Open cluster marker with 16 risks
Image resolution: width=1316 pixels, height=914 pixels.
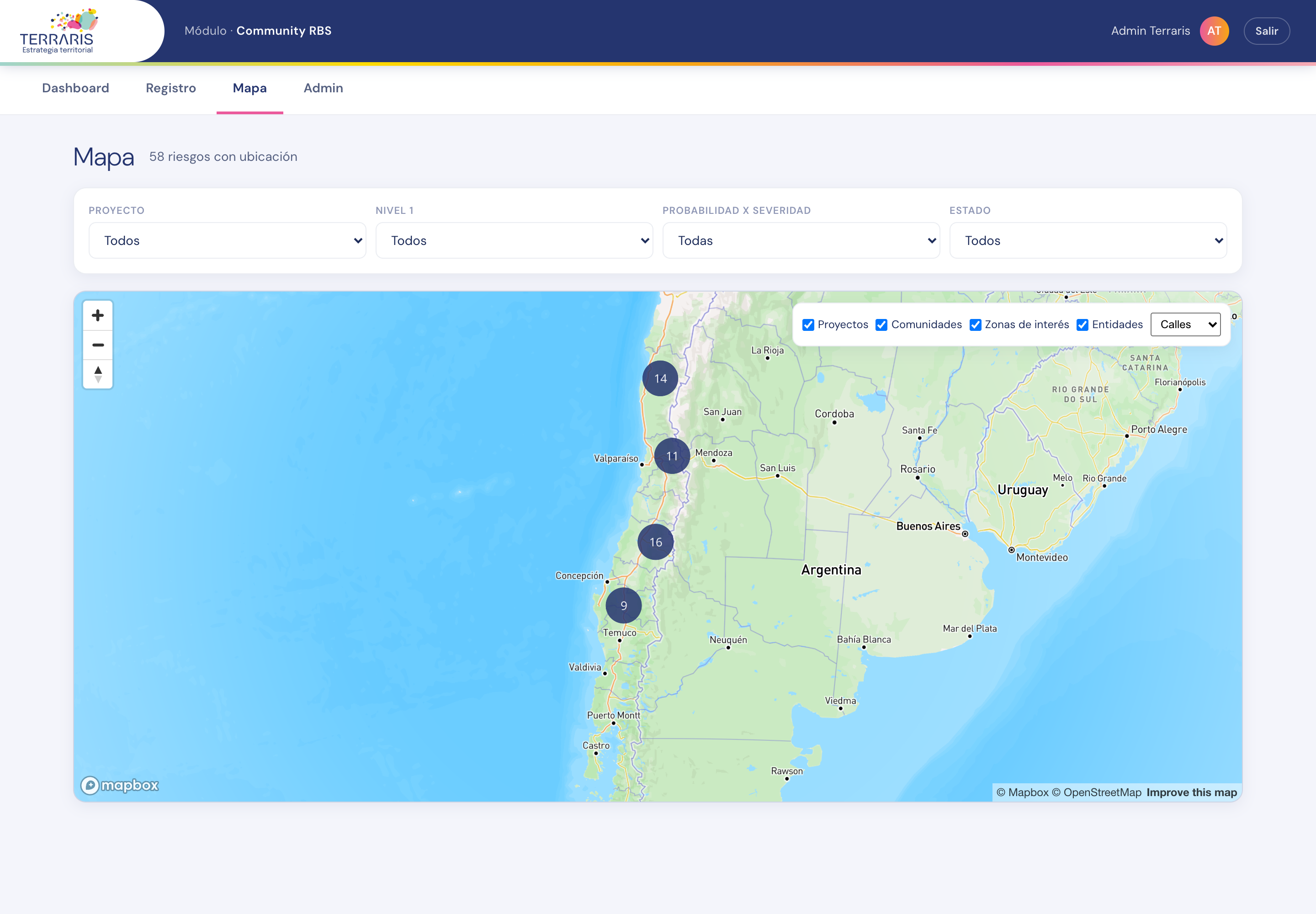point(656,542)
